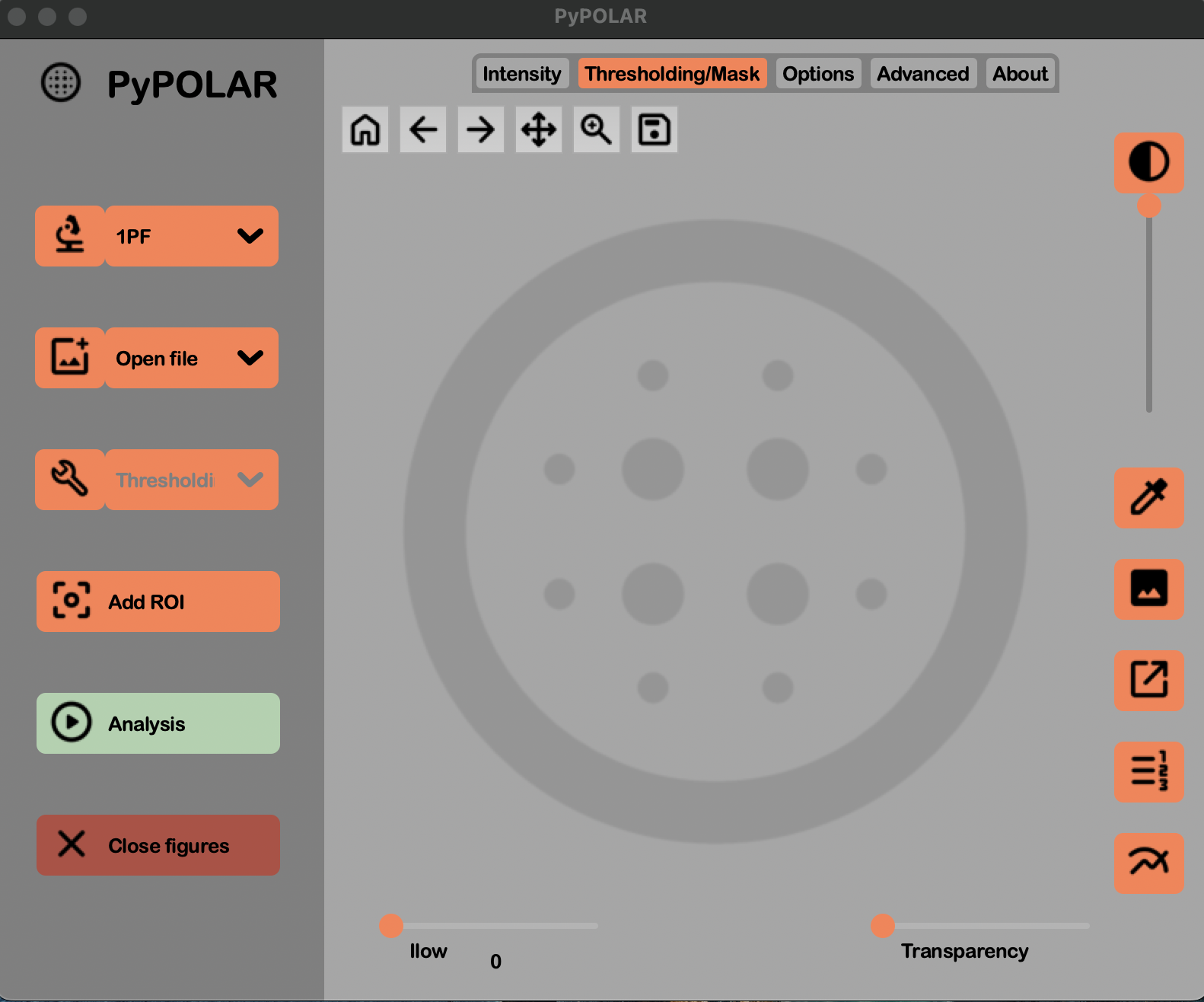1204x1002 pixels.
Task: Run the Analysis button
Action: [158, 723]
